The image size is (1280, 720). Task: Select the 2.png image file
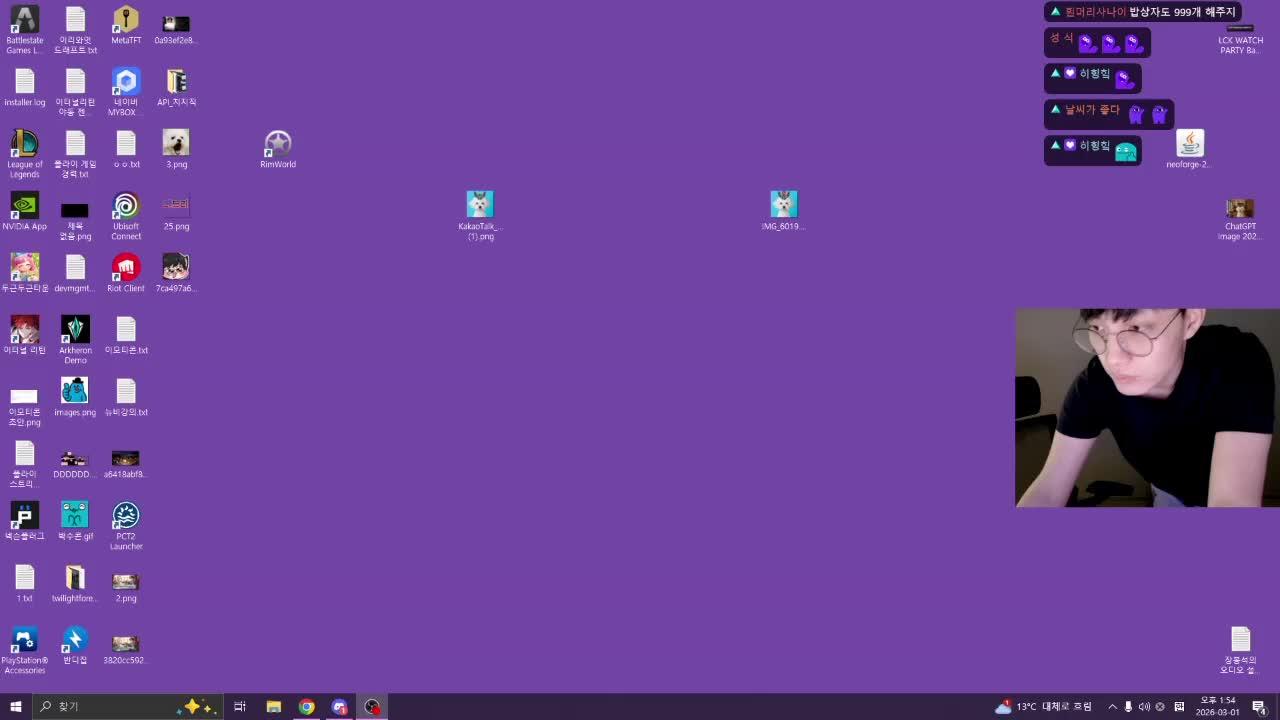tap(126, 587)
